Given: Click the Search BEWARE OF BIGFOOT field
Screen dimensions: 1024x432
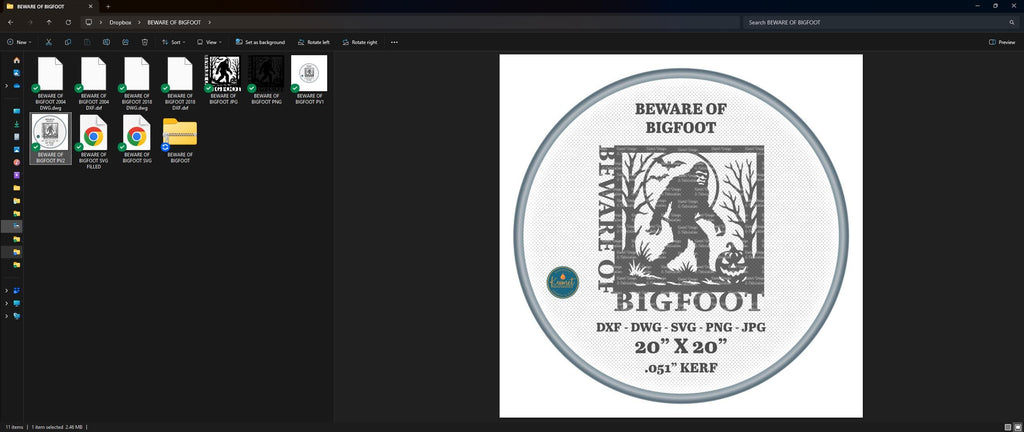Looking at the screenshot, I should pos(880,22).
